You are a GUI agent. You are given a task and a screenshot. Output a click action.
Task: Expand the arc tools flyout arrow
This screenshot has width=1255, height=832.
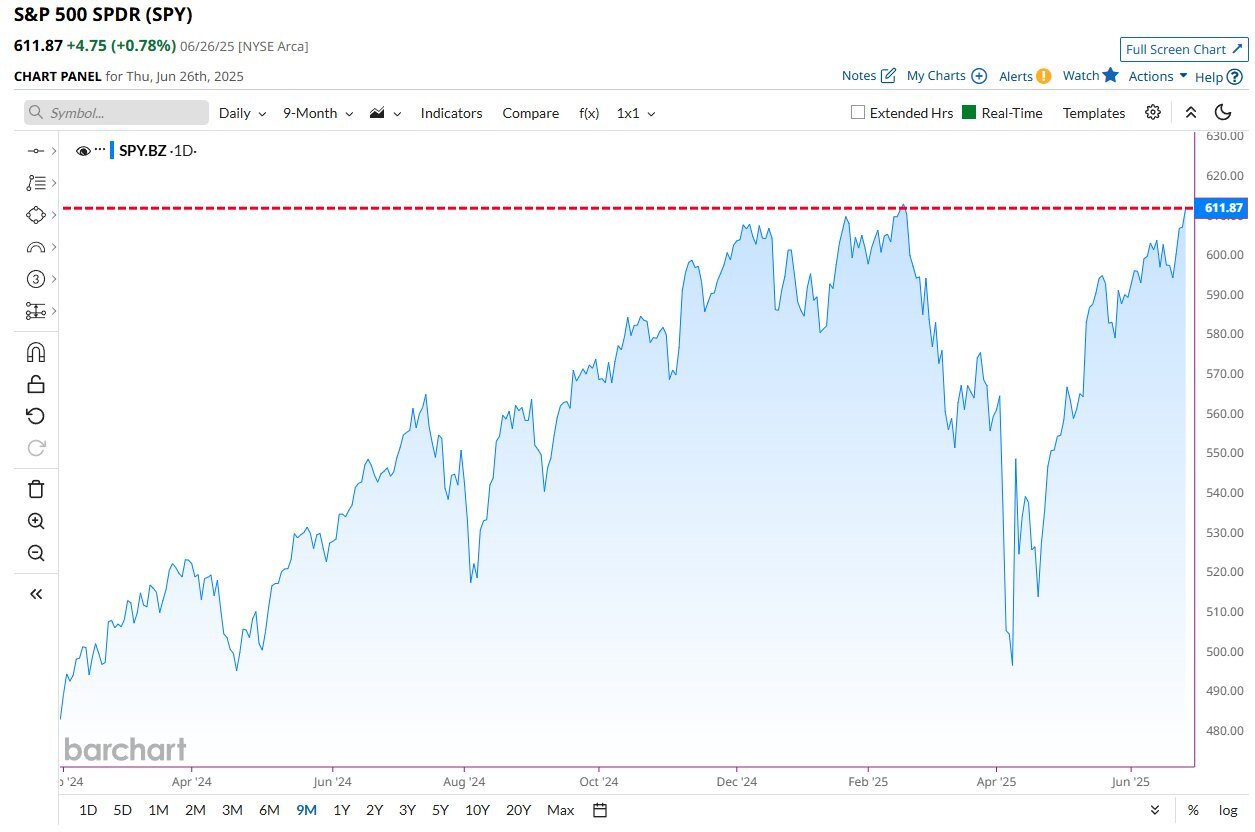tap(53, 247)
